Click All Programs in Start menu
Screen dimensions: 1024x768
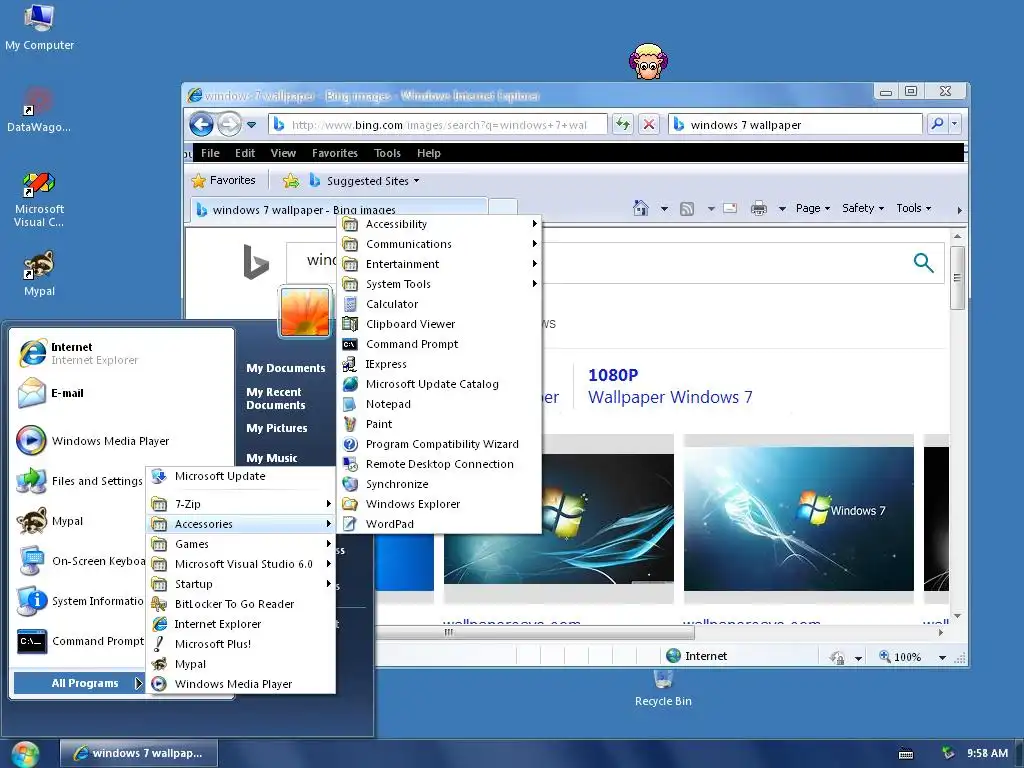pyautogui.click(x=79, y=683)
